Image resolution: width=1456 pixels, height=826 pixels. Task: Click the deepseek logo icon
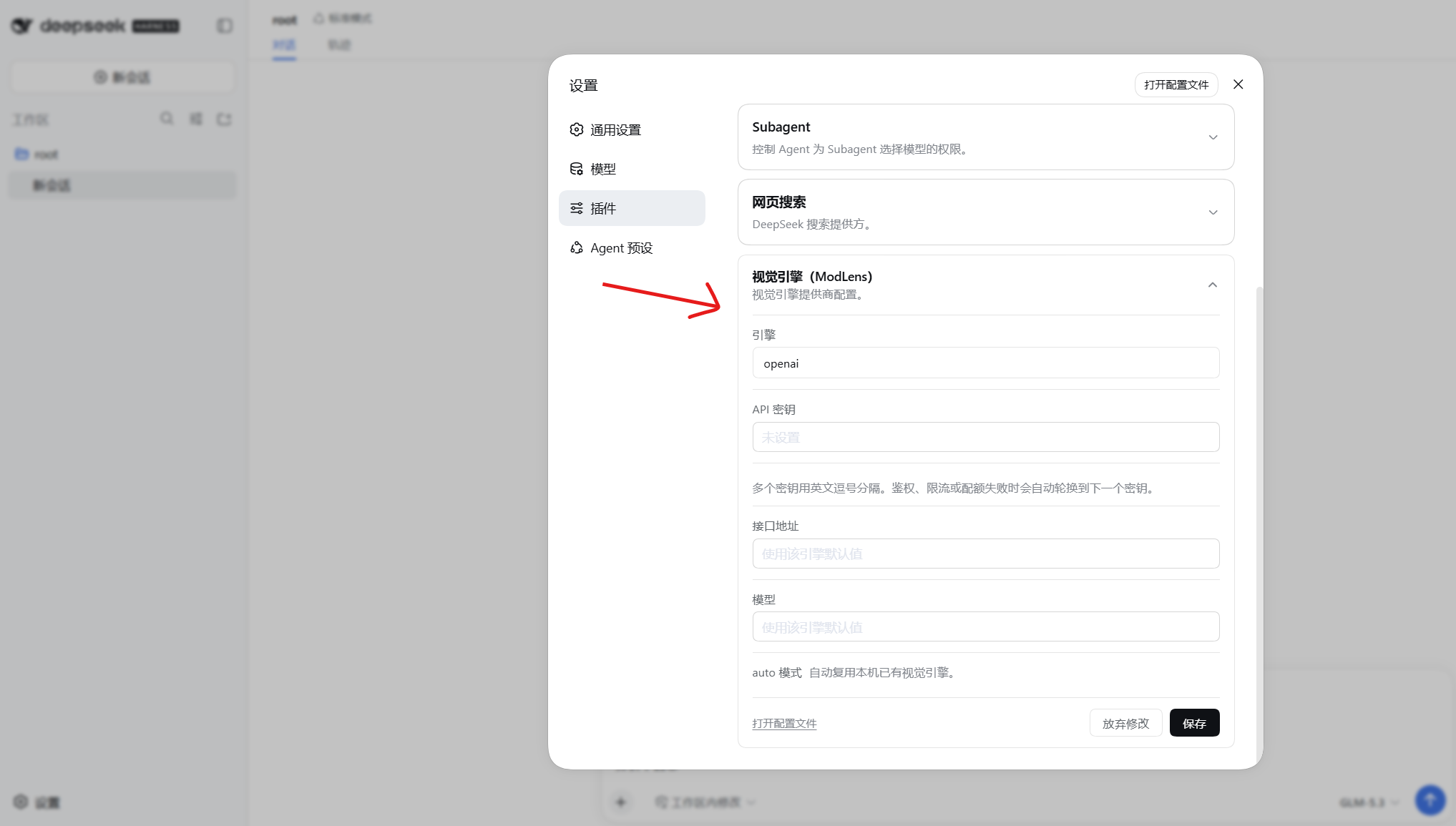point(21,26)
